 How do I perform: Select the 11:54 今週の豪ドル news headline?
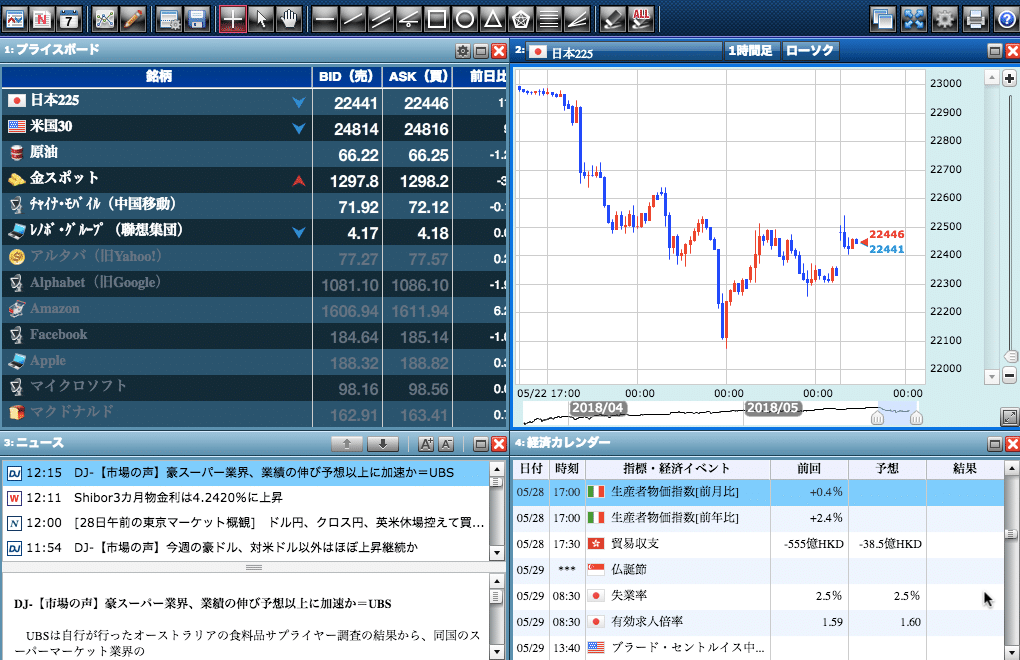245,548
